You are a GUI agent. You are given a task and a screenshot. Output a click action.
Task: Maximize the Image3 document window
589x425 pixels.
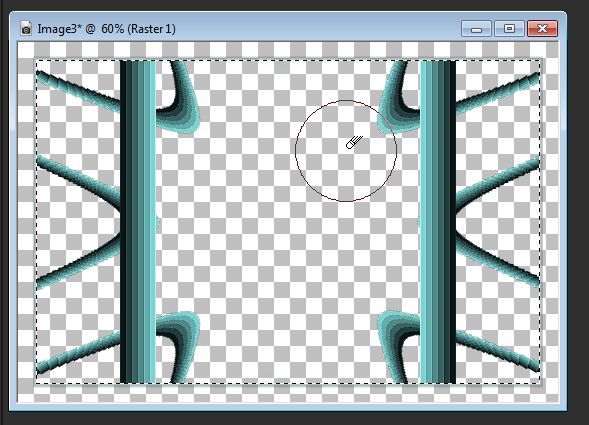point(509,29)
